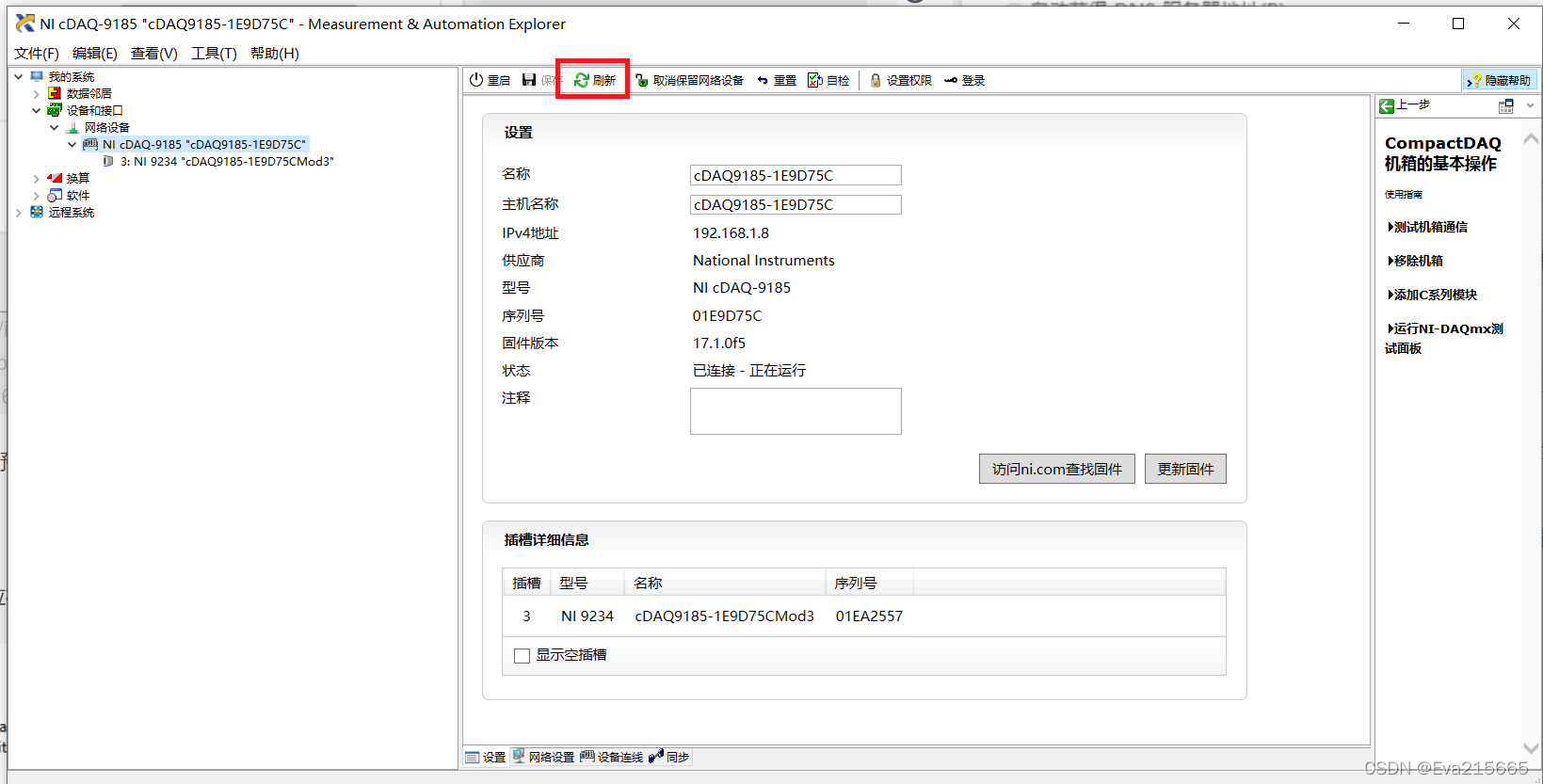Click the 隐藏帮助 (Hide Help) button

pyautogui.click(x=1500, y=80)
